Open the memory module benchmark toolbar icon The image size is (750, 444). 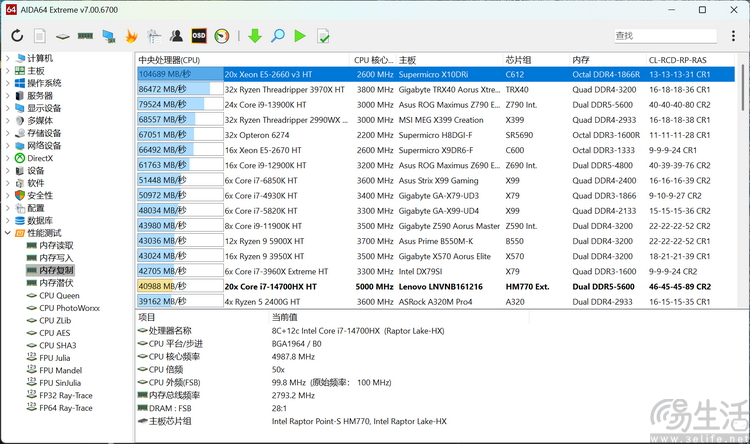[85, 36]
